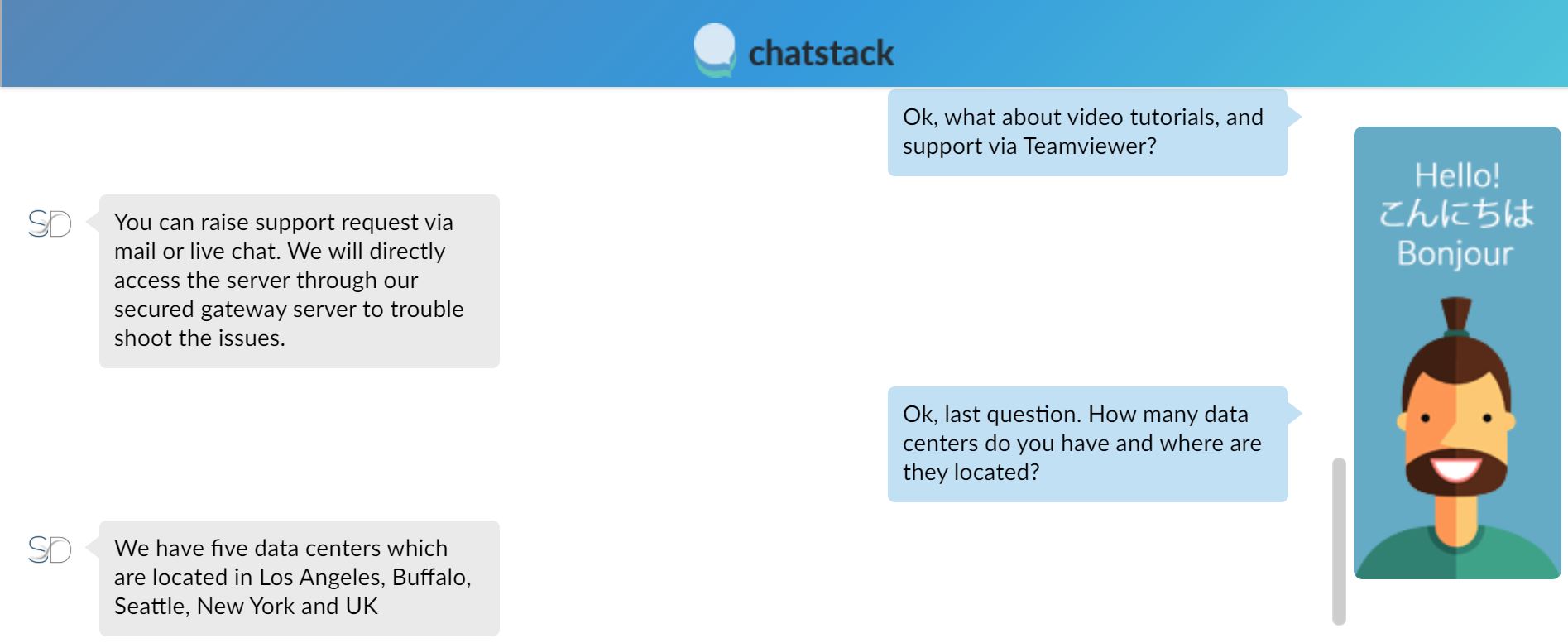Click the bearded man illustration in the banner

pos(1456,438)
